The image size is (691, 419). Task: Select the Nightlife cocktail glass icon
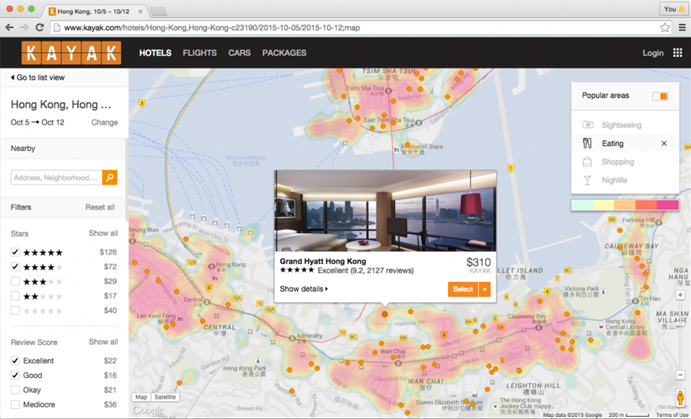(587, 180)
